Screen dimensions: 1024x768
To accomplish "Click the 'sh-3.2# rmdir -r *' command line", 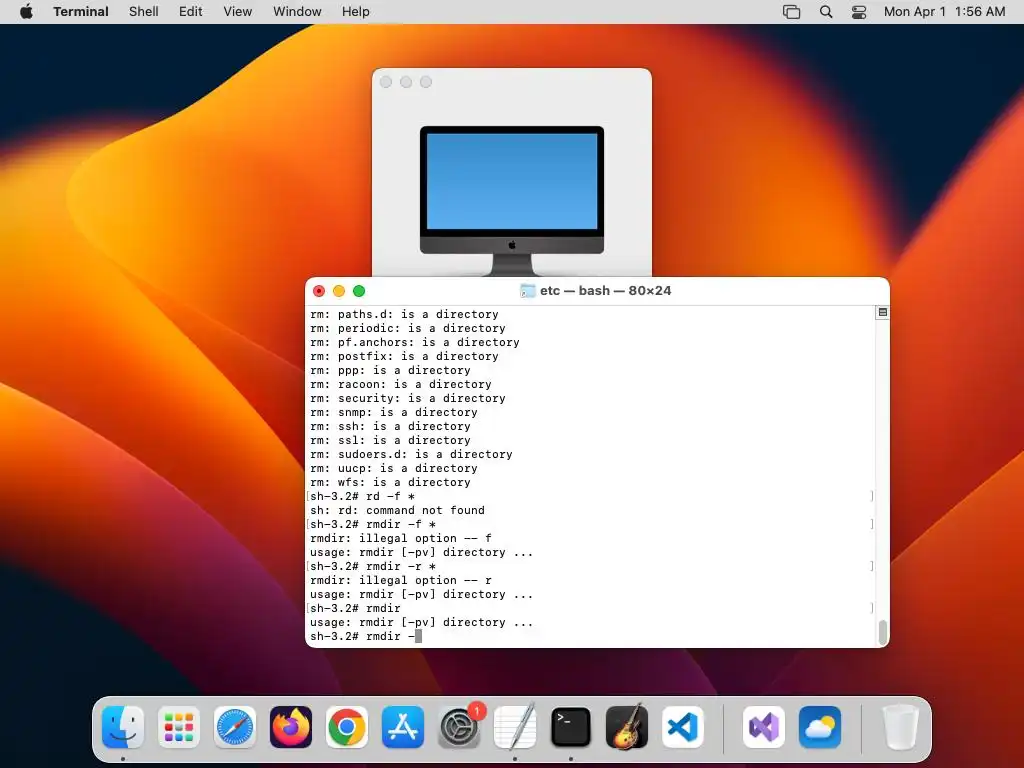I will tap(373, 566).
